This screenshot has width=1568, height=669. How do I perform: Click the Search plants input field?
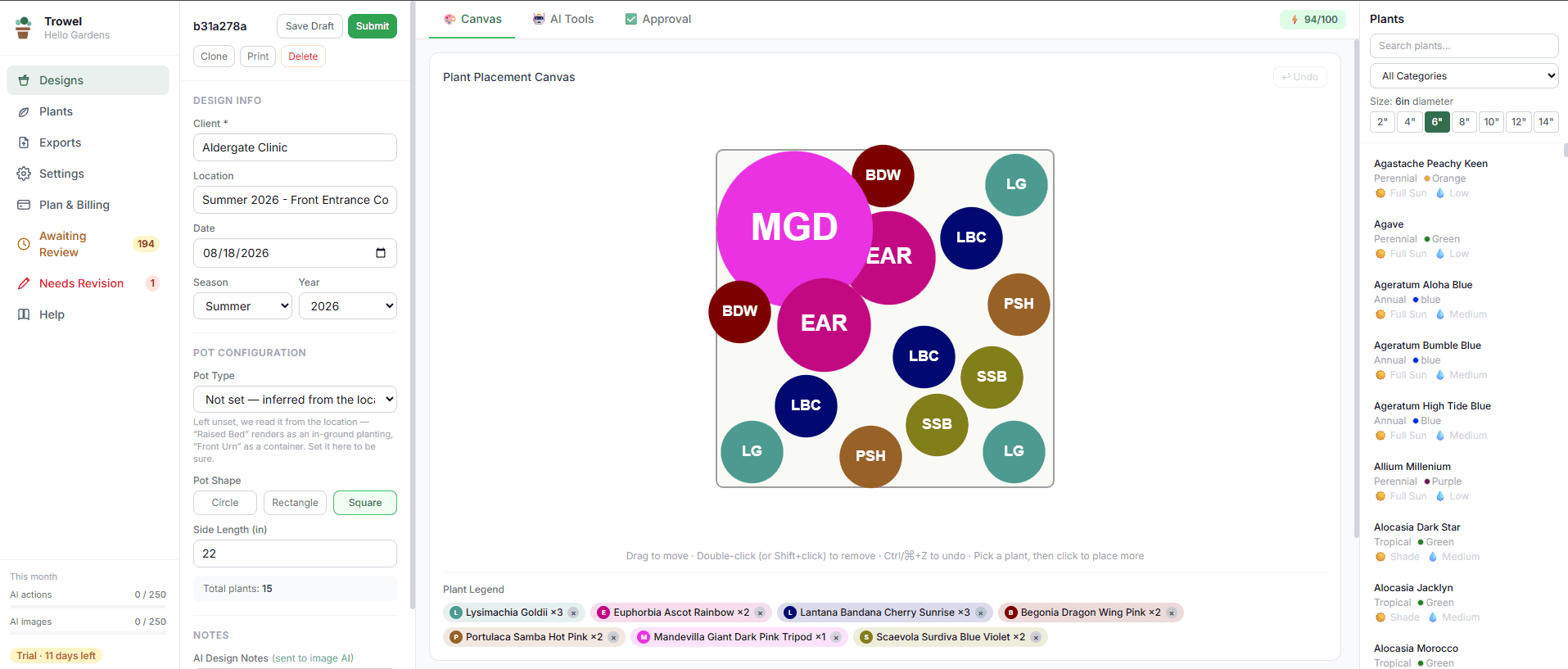pos(1464,46)
